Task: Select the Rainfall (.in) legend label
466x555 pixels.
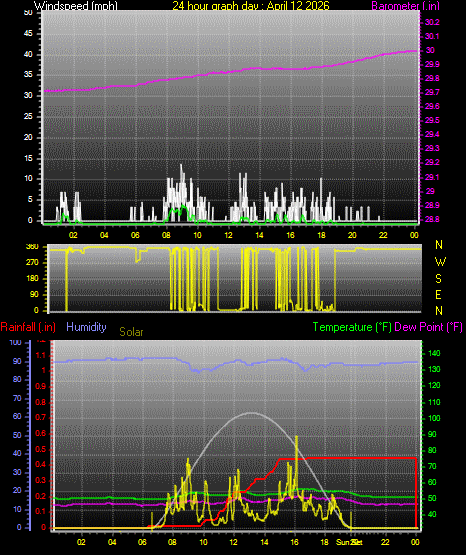Action: [x=28, y=327]
